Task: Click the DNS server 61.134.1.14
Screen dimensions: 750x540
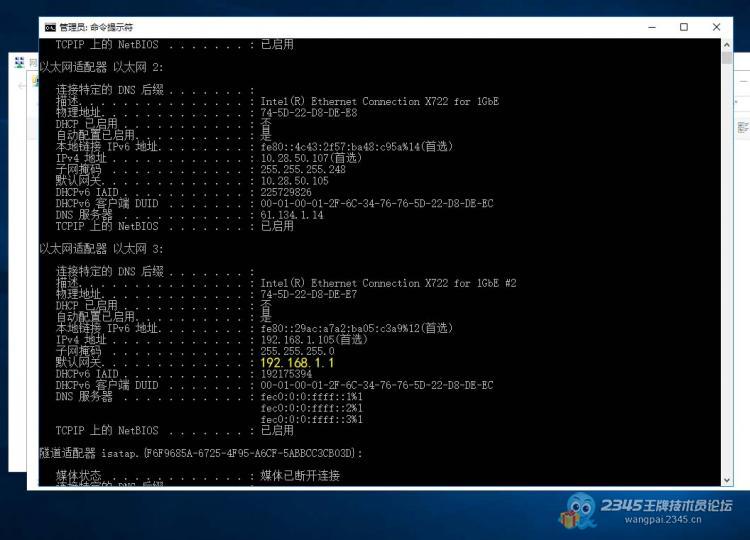Action: pyautogui.click(x=292, y=215)
